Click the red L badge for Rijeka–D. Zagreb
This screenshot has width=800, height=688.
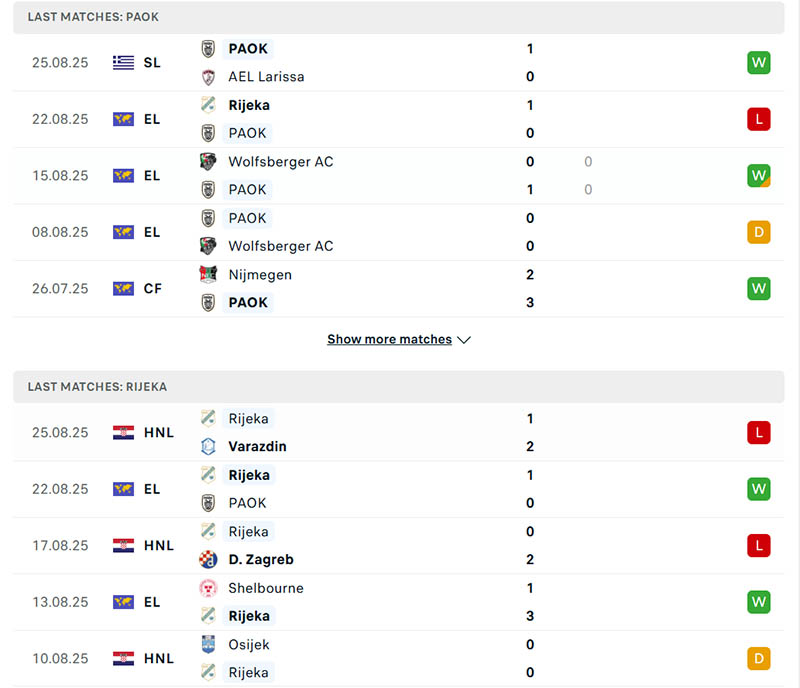coord(758,546)
